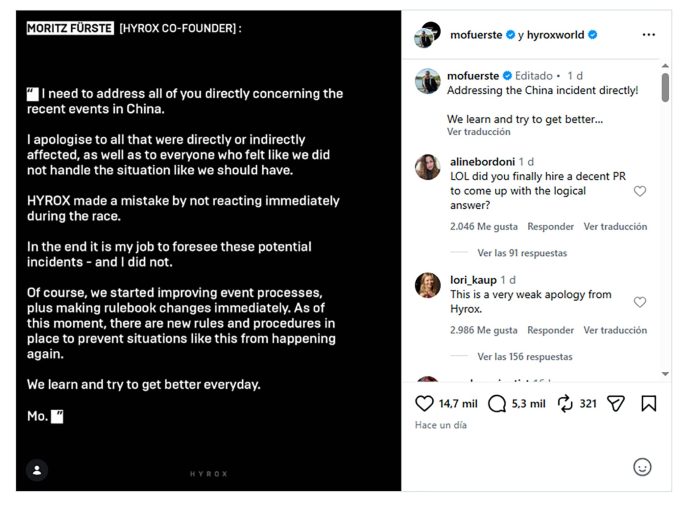This screenshot has height=512, width=696.
Task: Repost using the circular arrows icon
Action: pyautogui.click(x=565, y=404)
